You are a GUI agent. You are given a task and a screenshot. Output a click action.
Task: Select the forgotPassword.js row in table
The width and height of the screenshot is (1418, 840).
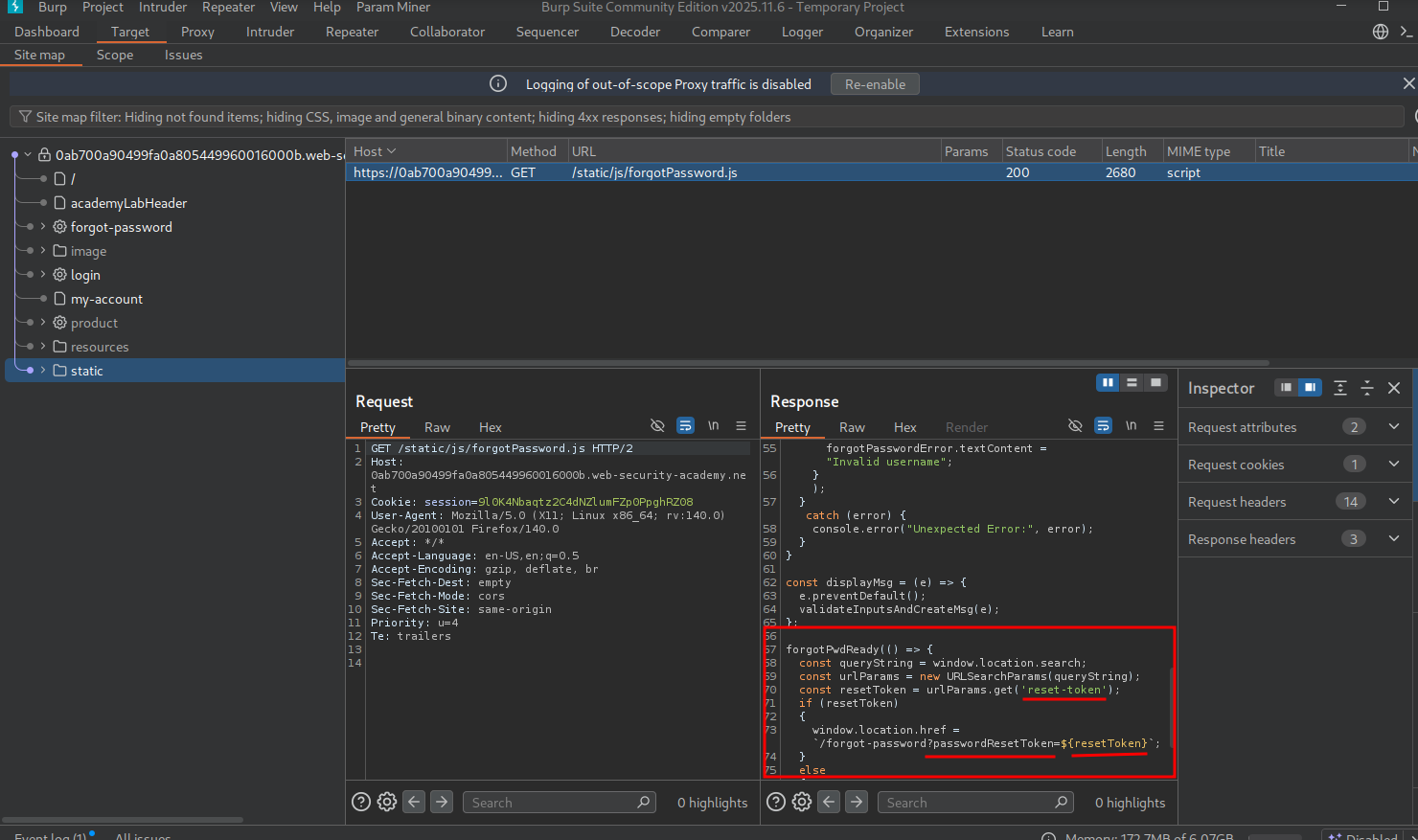(881, 172)
